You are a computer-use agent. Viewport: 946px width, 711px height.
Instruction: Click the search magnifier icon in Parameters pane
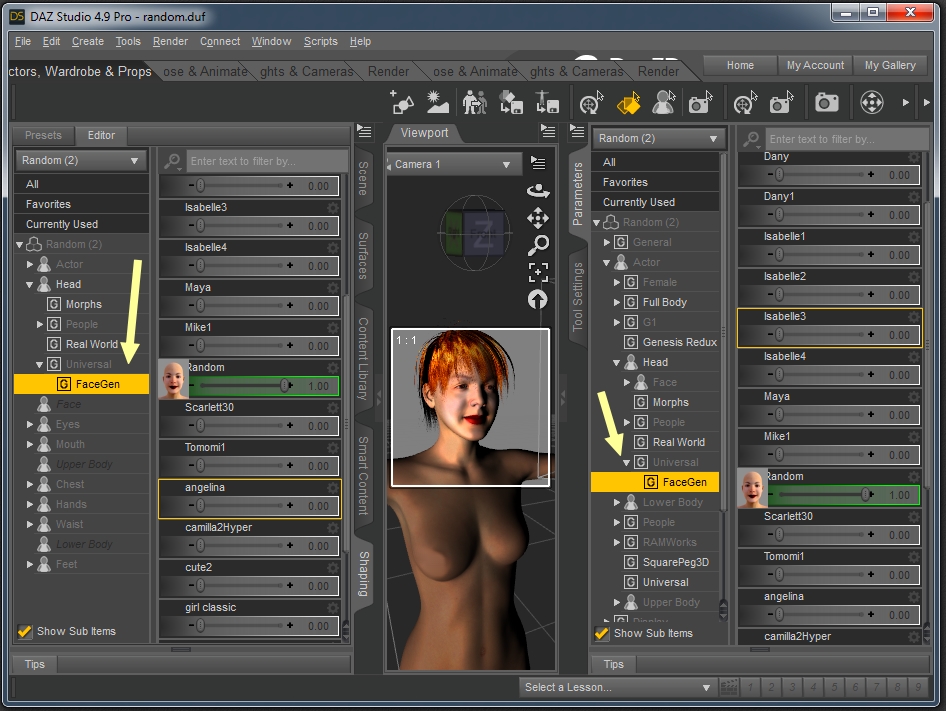point(751,139)
